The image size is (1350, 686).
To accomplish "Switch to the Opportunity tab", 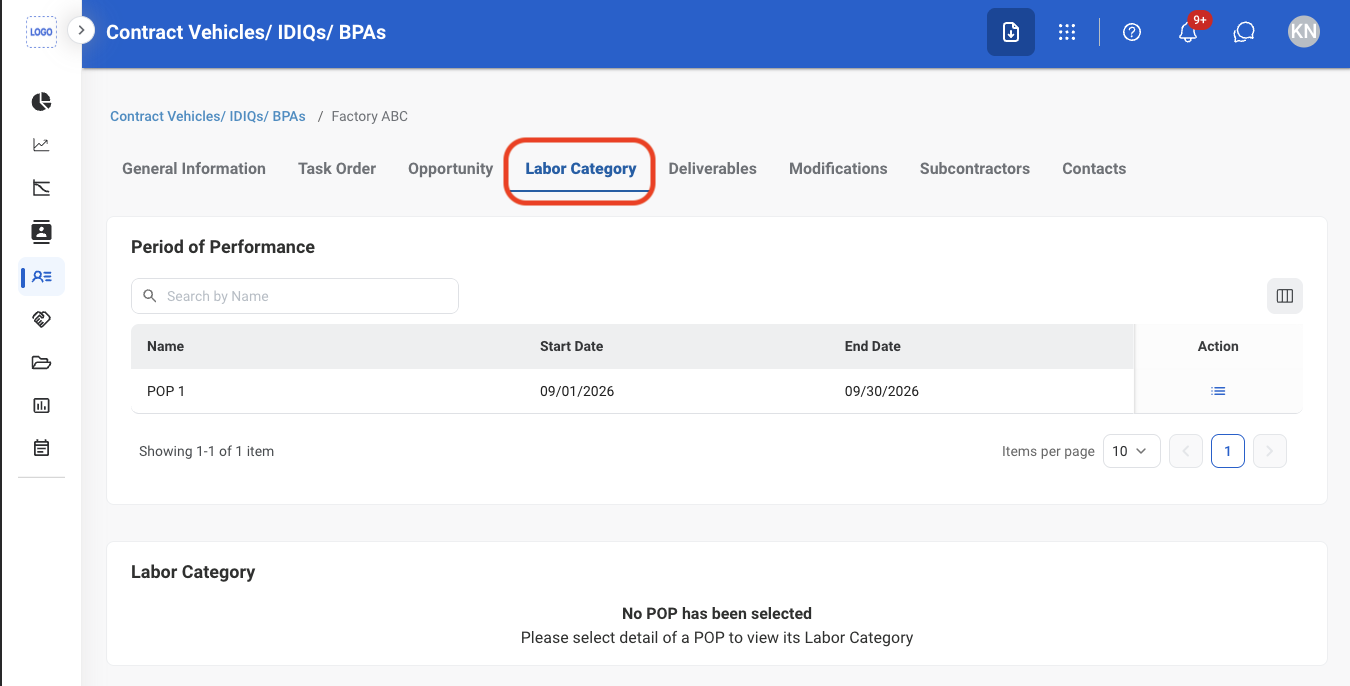I will click(x=451, y=169).
